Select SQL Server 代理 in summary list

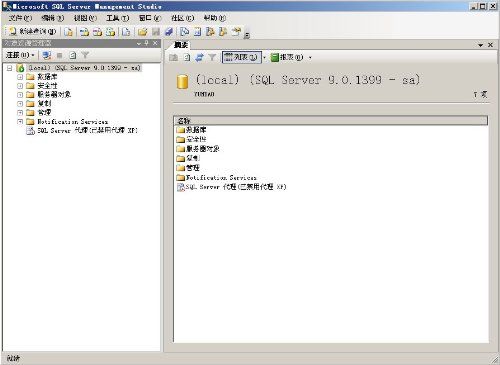tap(231, 187)
